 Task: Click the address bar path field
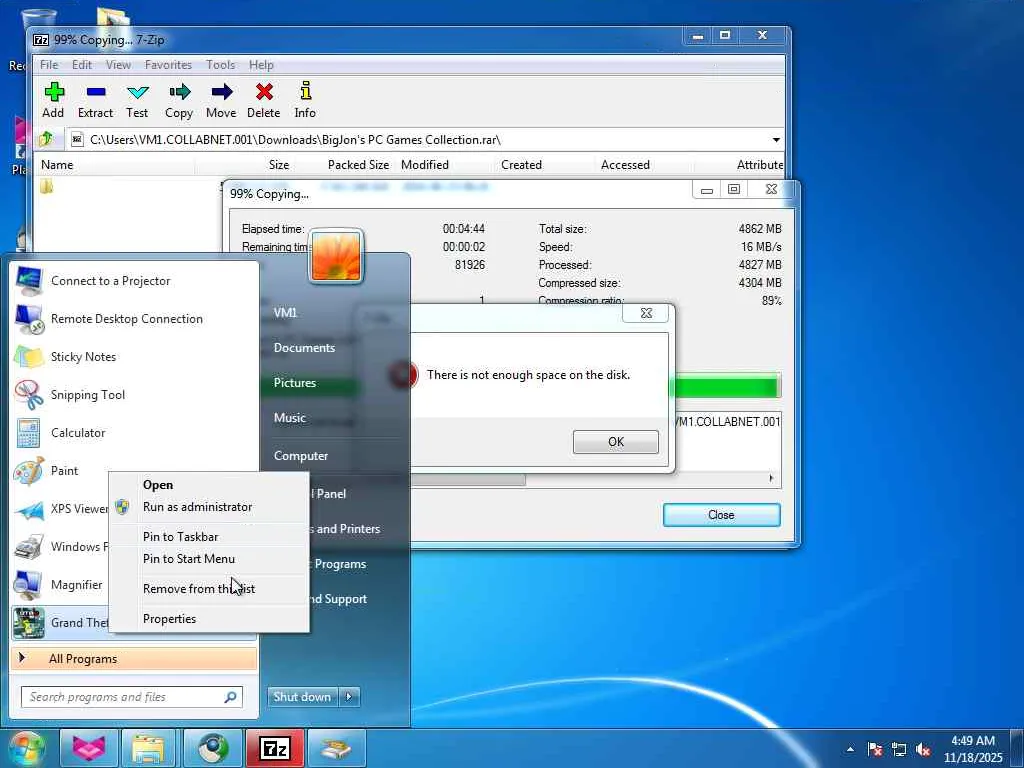(418, 140)
